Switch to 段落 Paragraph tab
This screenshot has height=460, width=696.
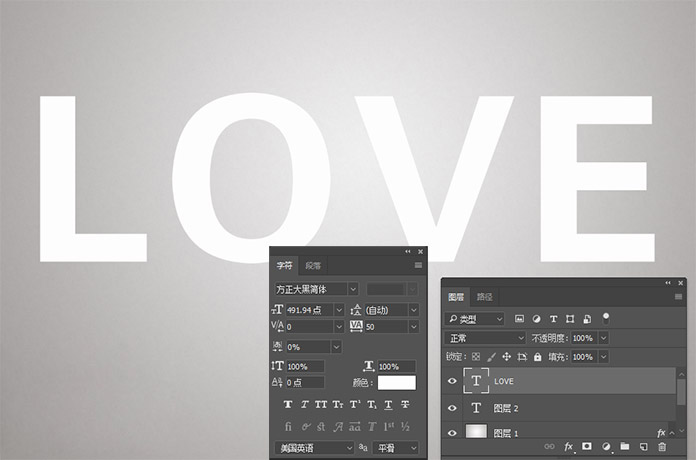pyautogui.click(x=313, y=266)
